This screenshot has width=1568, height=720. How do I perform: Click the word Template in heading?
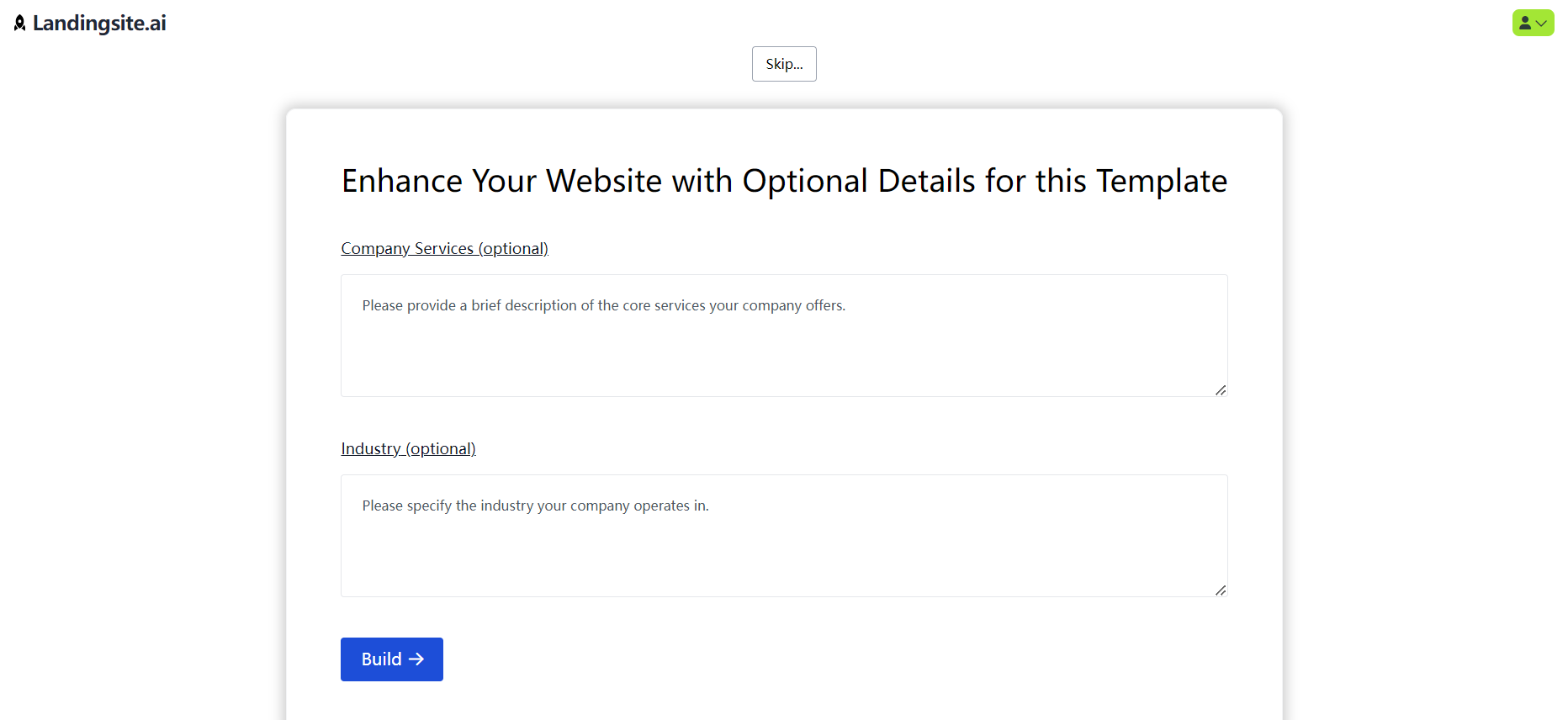point(1161,181)
